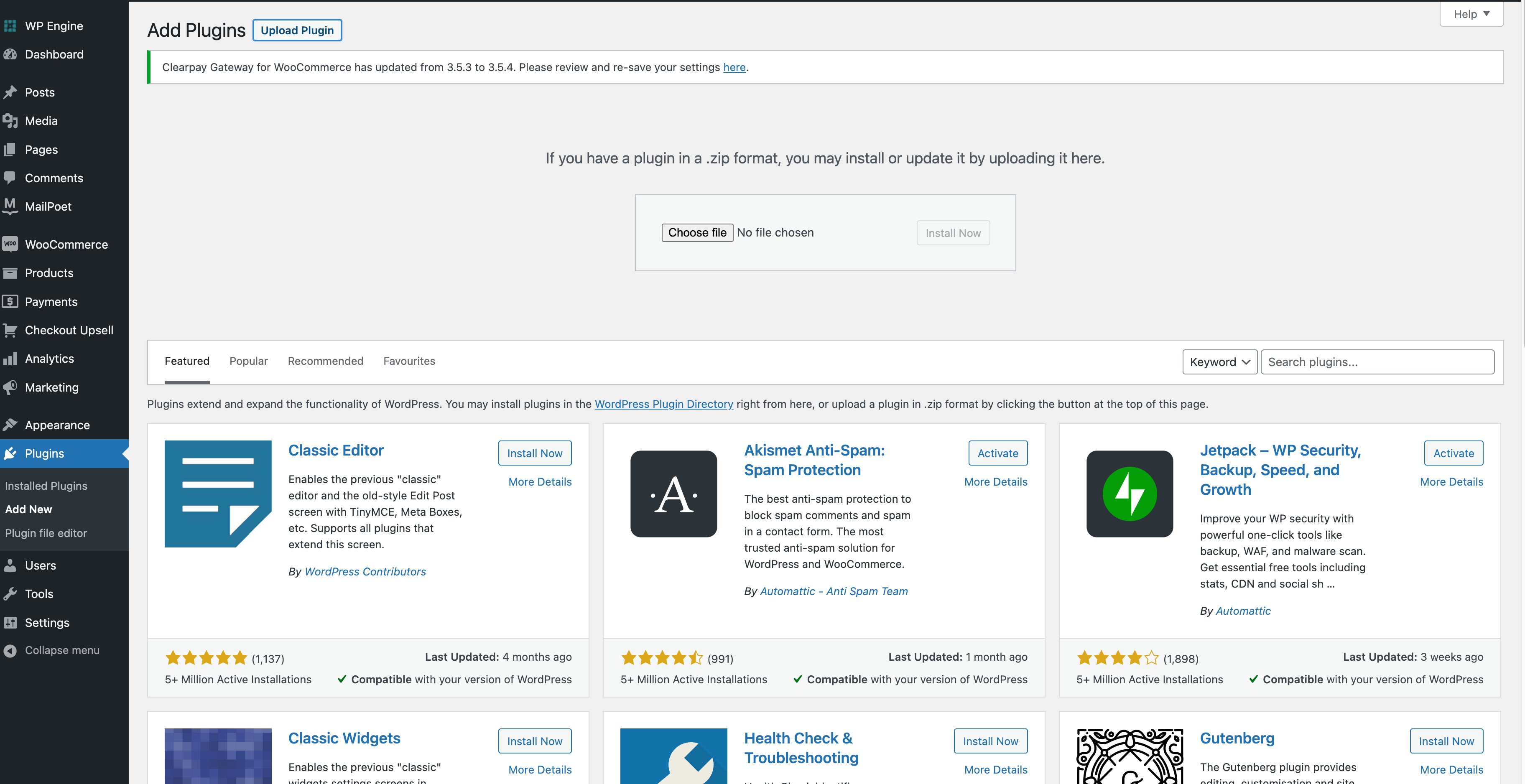
Task: Click the WooCommerce icon in the sidebar
Action: pos(10,244)
